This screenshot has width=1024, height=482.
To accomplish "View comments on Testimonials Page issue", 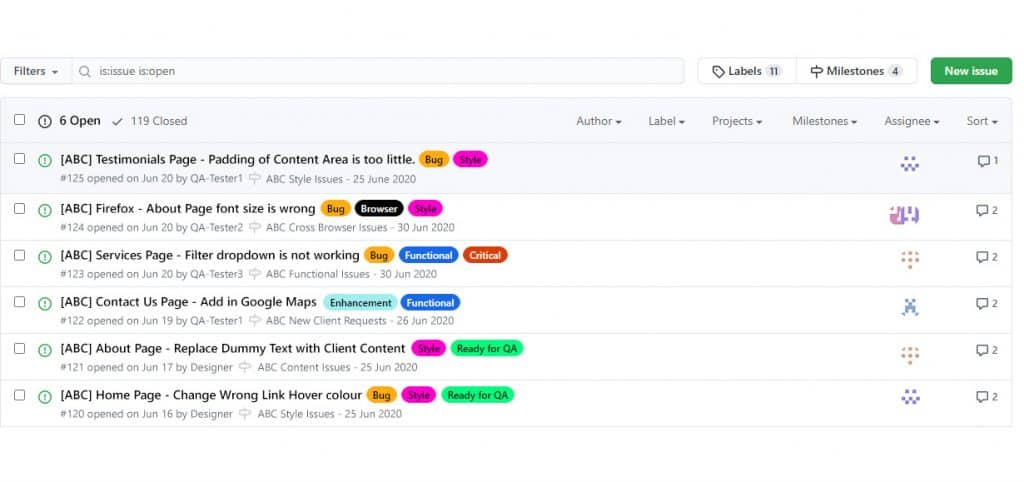I will coord(987,161).
